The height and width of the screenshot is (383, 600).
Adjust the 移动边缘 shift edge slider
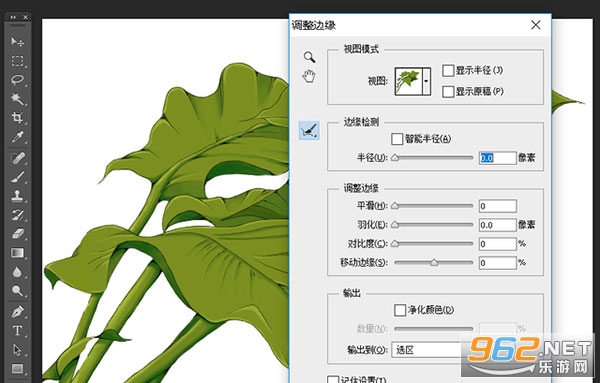[434, 262]
